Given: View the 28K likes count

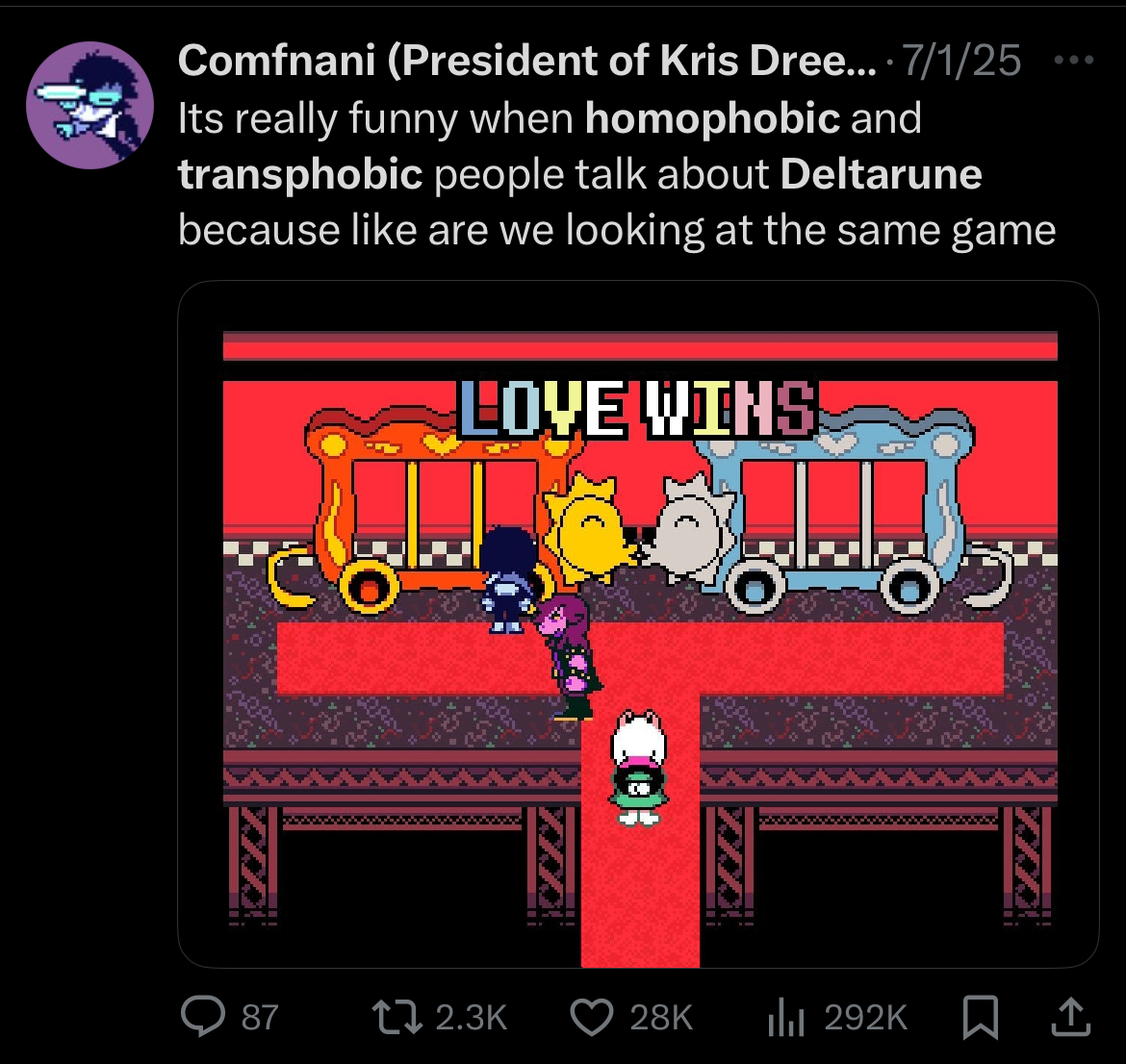Looking at the screenshot, I should (661, 1018).
